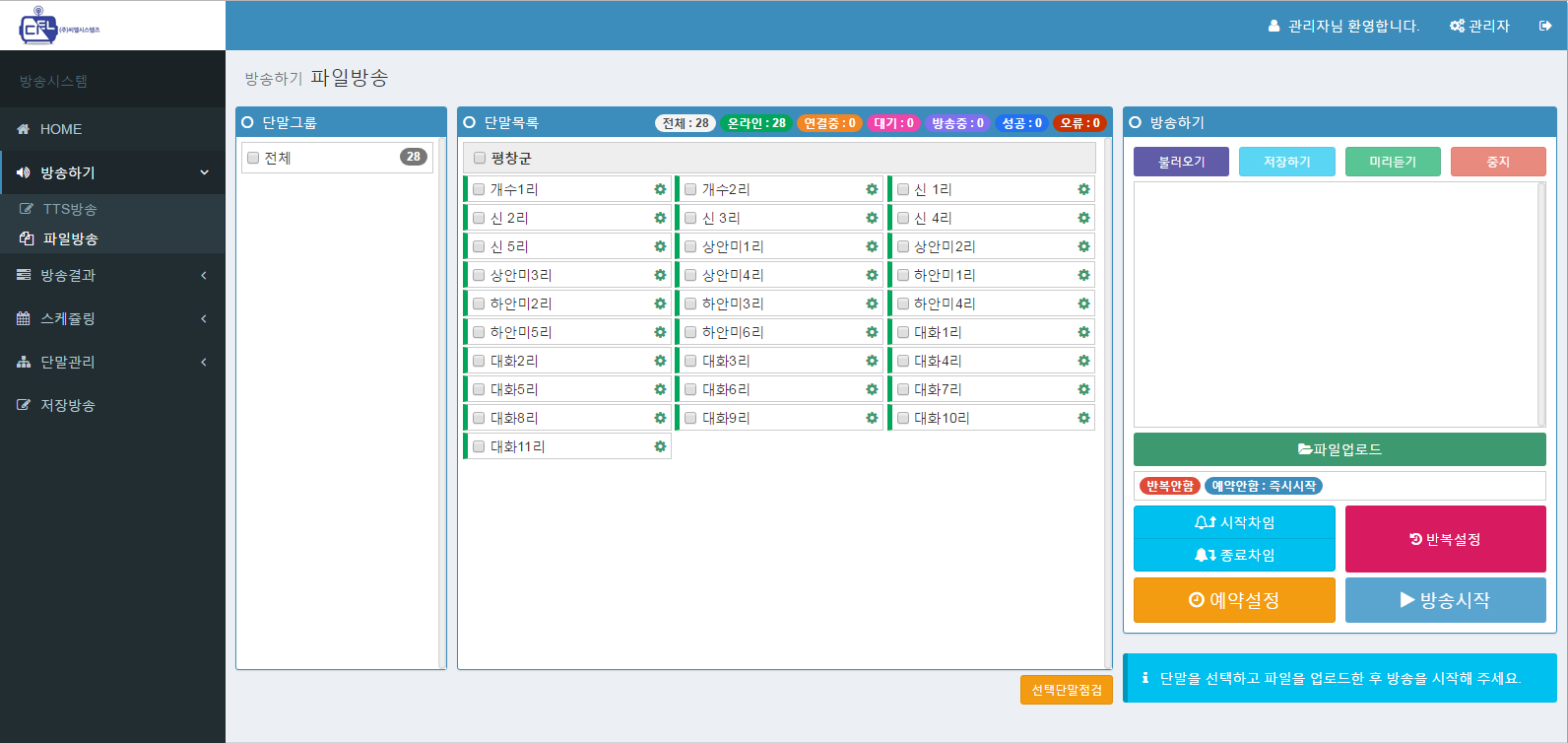The image size is (1568, 743).
Task: Click the company logo at top left
Action: (x=59, y=26)
